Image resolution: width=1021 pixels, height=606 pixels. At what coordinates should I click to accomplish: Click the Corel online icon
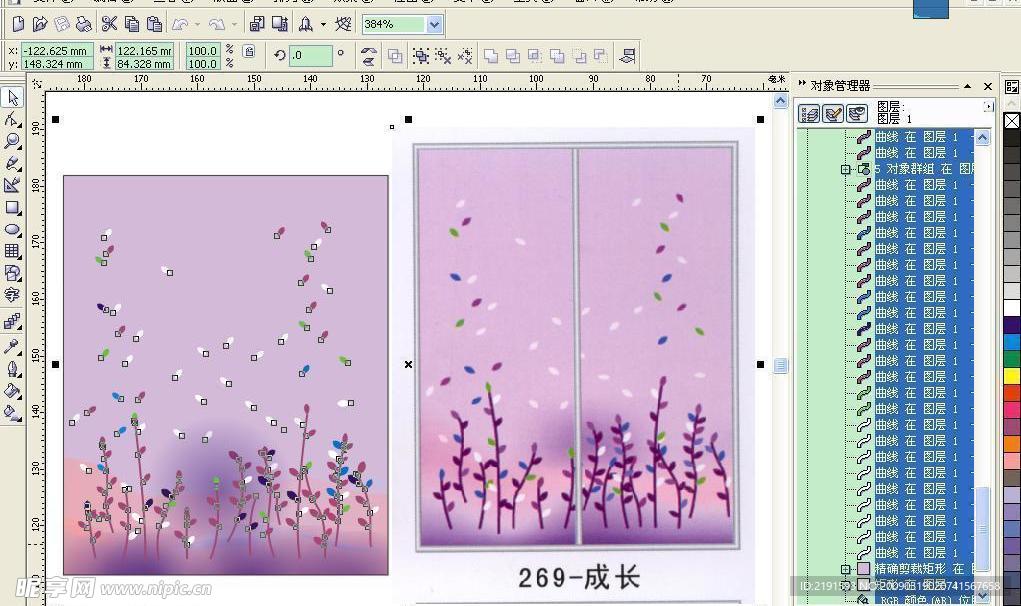click(343, 25)
